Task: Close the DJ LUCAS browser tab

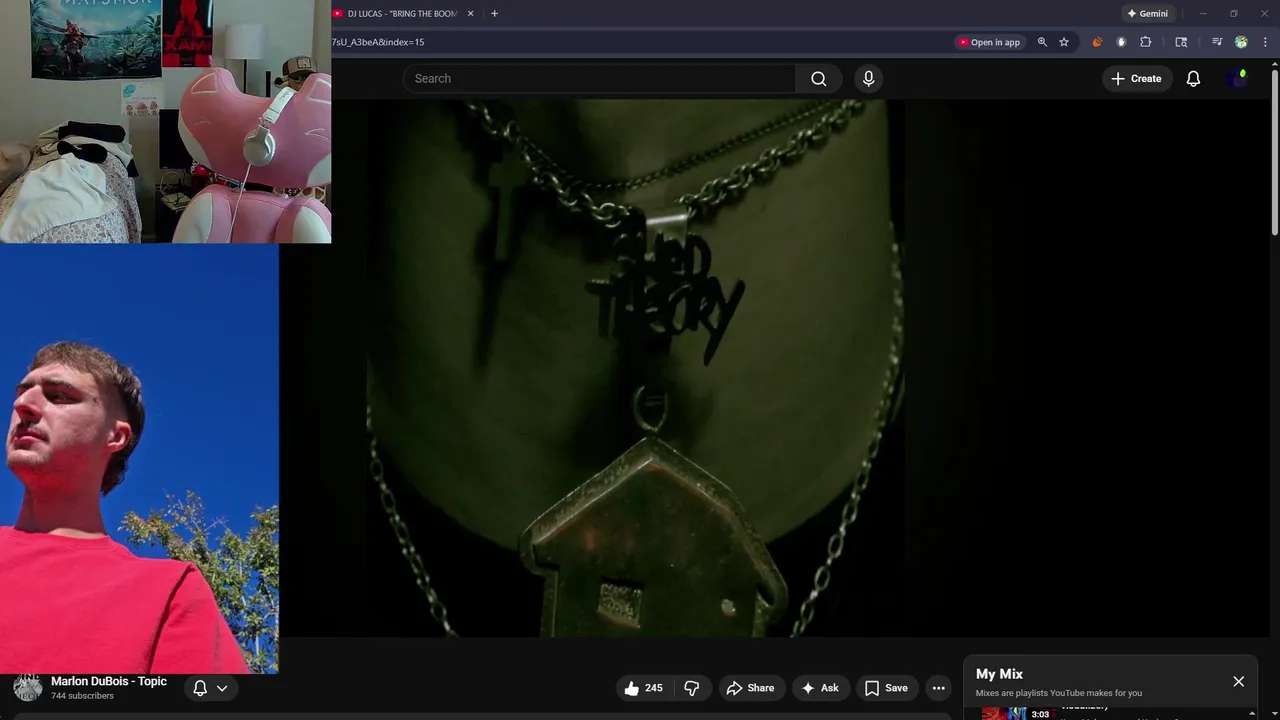Action: (470, 14)
